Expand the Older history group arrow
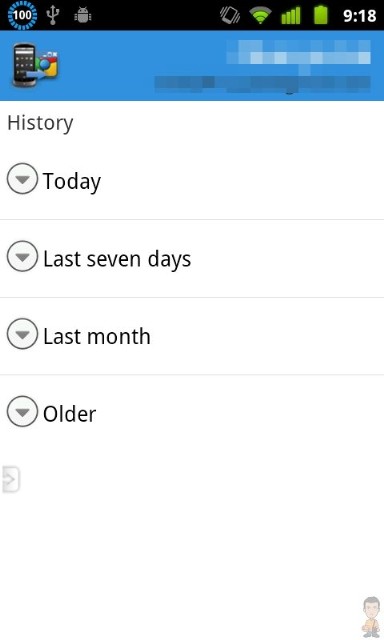 click(x=22, y=411)
